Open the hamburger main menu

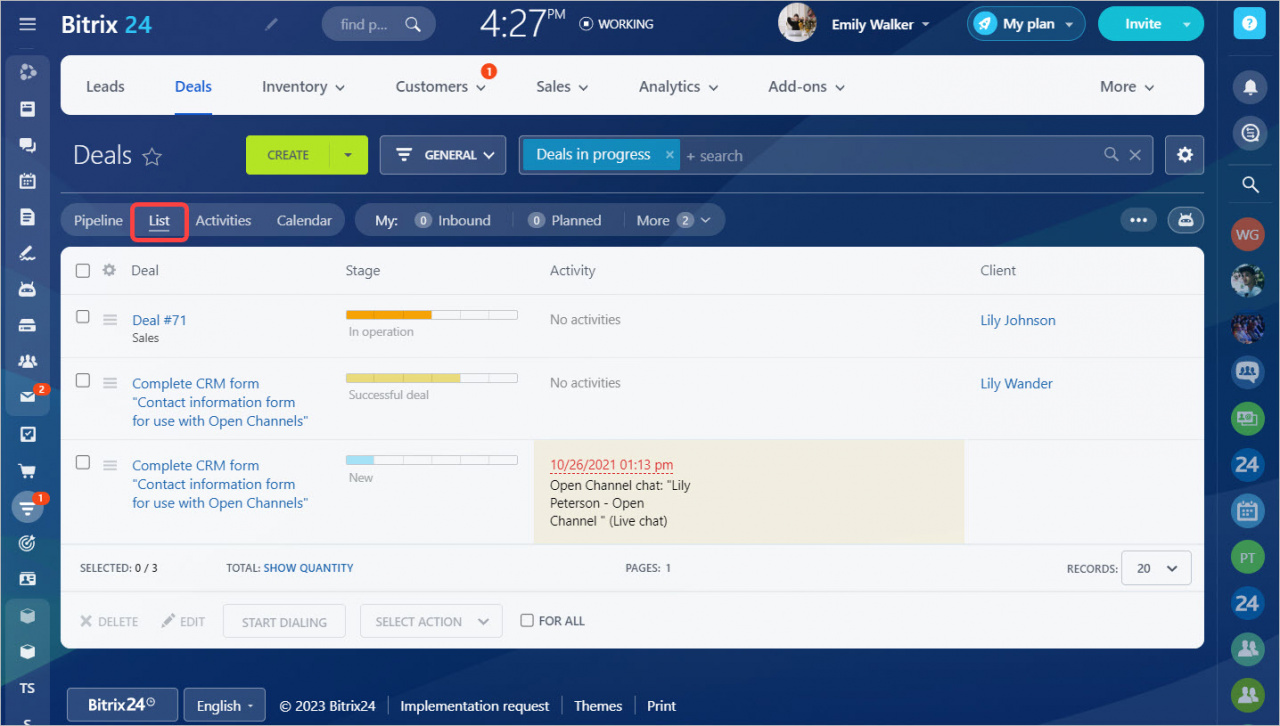pos(28,24)
